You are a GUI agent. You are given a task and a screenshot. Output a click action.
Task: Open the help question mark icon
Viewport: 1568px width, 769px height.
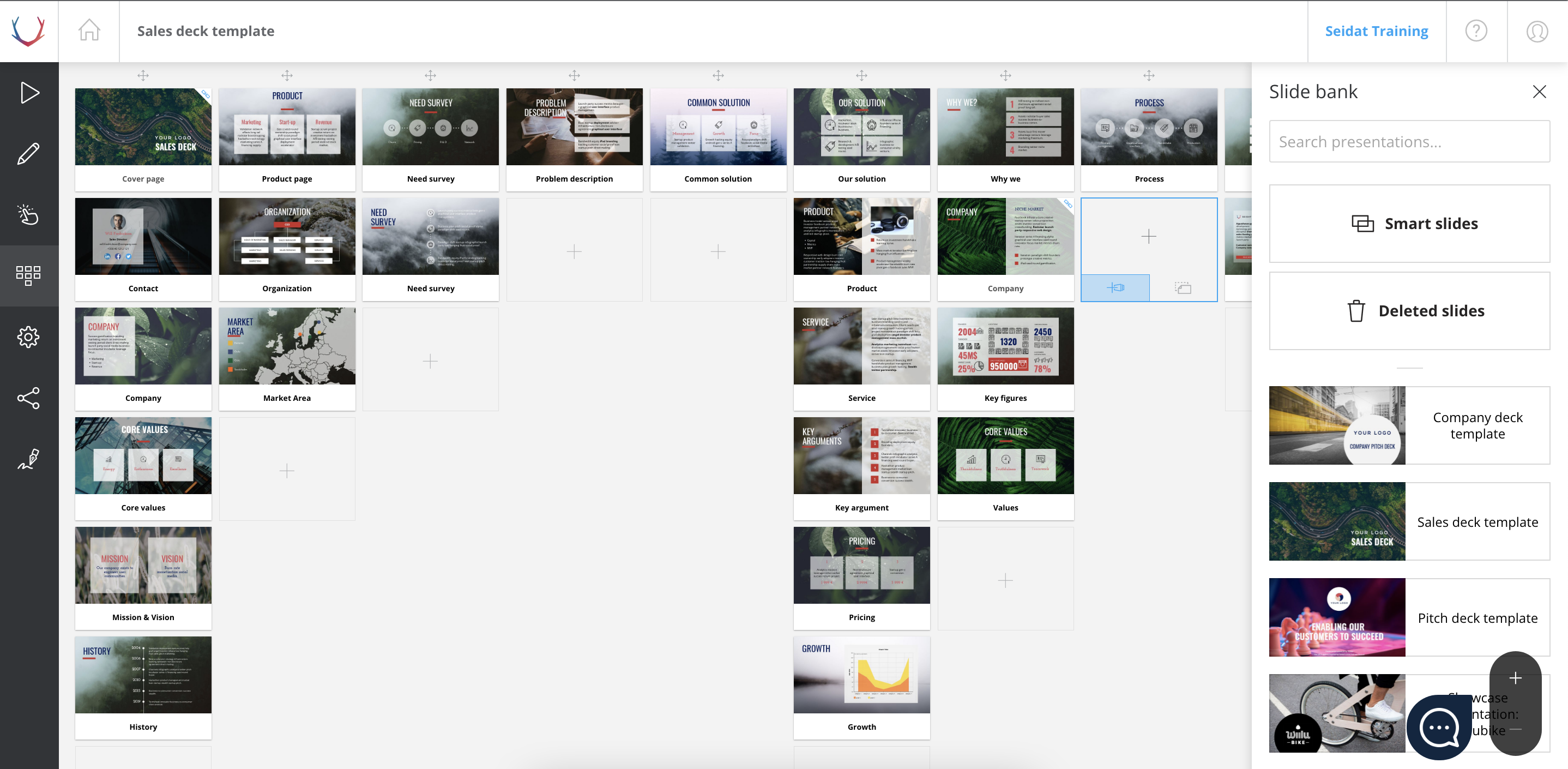(x=1475, y=31)
